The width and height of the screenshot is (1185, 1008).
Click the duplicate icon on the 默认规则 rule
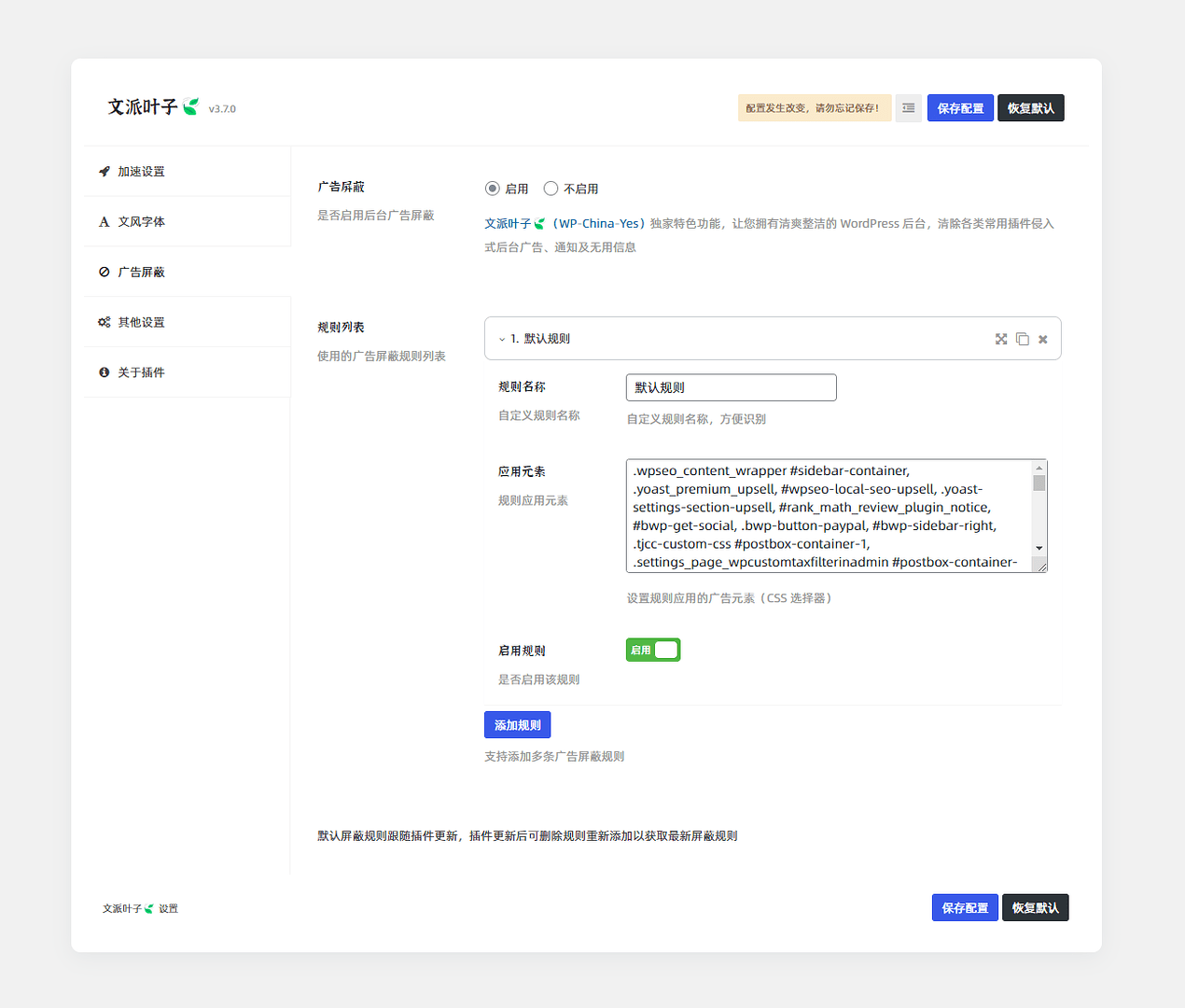[x=1023, y=339]
